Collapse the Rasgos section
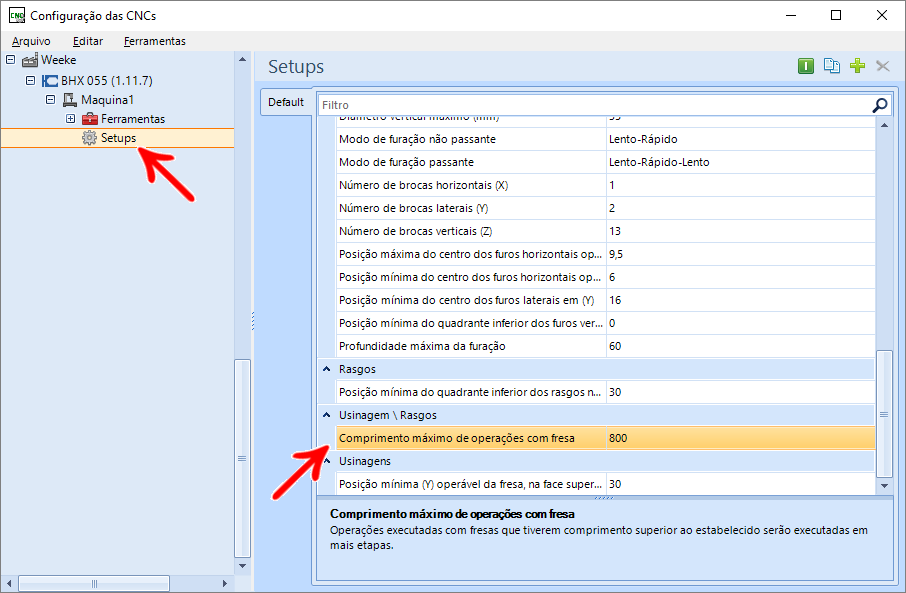The image size is (906, 593). point(326,369)
